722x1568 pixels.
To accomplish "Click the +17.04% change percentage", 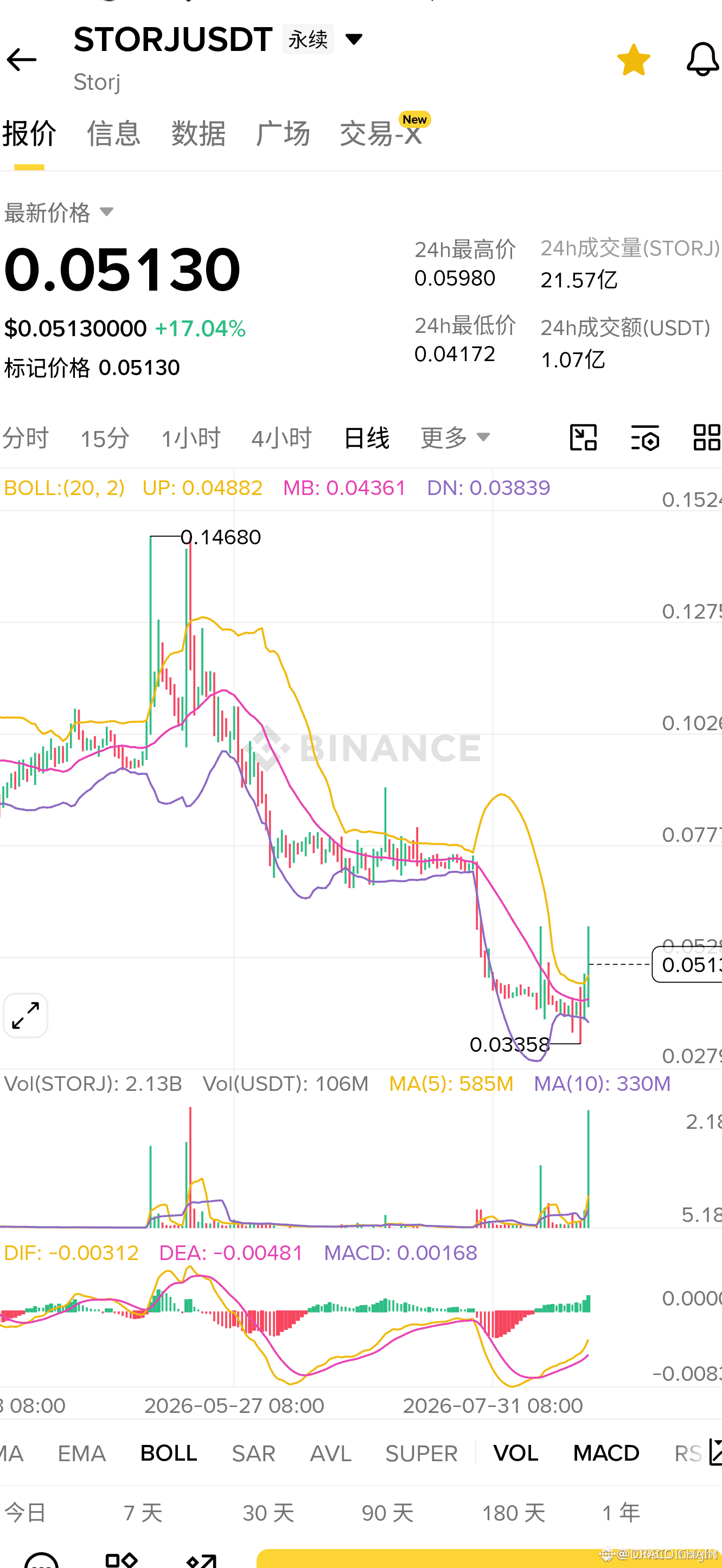I will point(200,329).
